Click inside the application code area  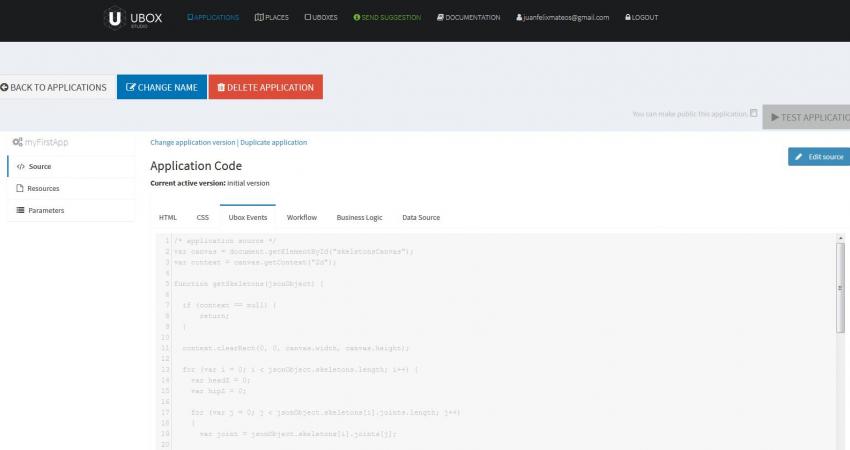pos(499,342)
